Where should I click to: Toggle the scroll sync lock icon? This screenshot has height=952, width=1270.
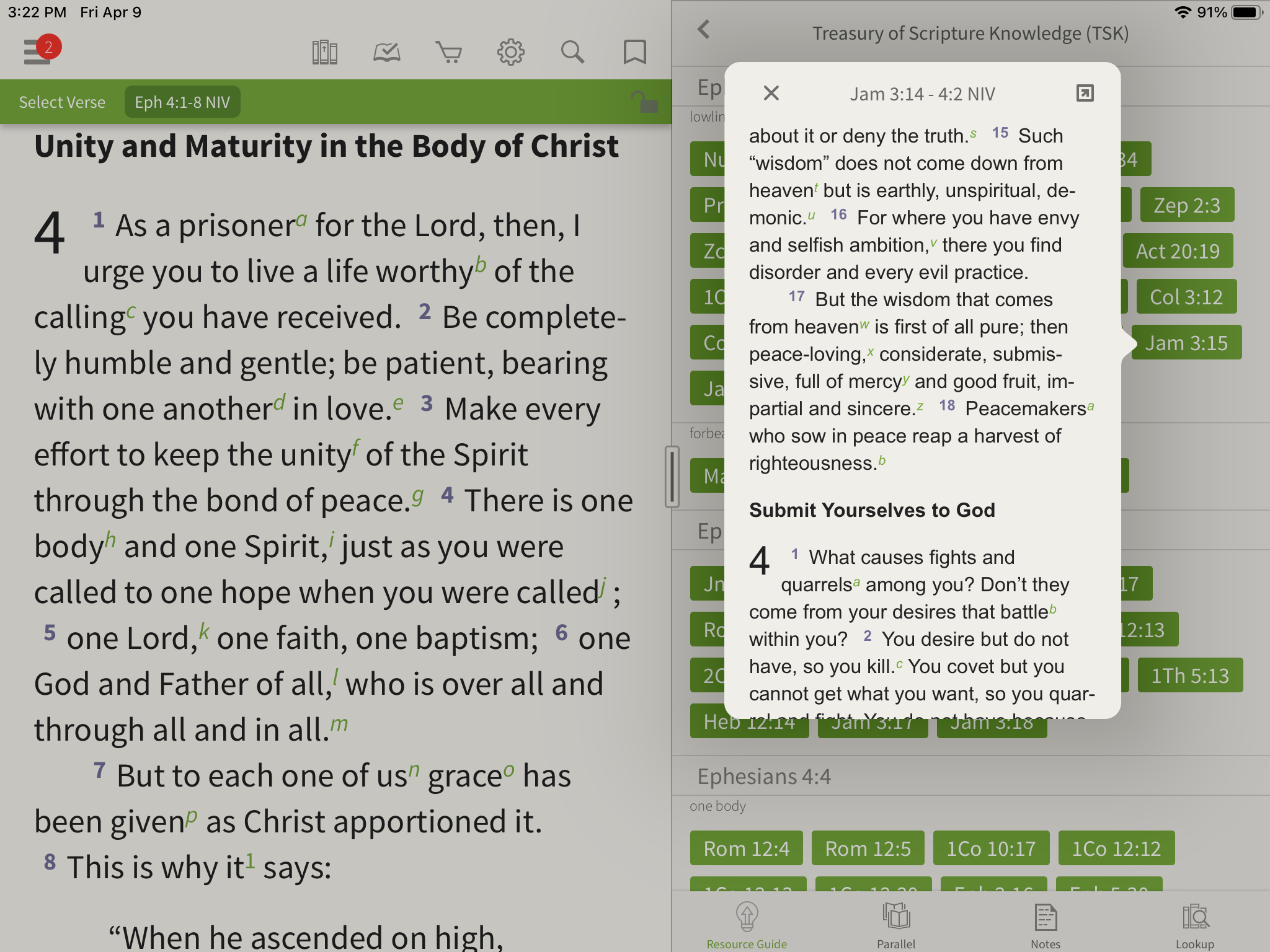pyautogui.click(x=644, y=102)
